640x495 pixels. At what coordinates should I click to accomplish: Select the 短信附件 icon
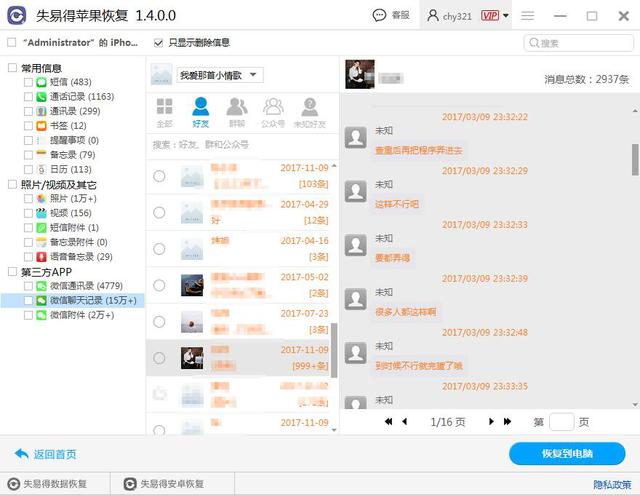coord(41,228)
